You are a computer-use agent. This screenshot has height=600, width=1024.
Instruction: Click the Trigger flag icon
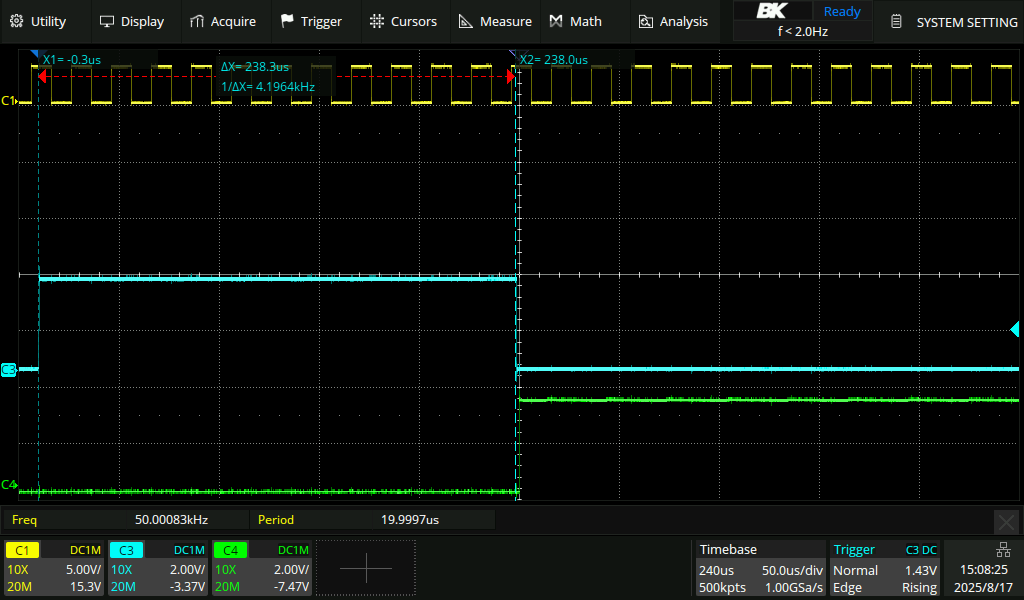point(287,22)
